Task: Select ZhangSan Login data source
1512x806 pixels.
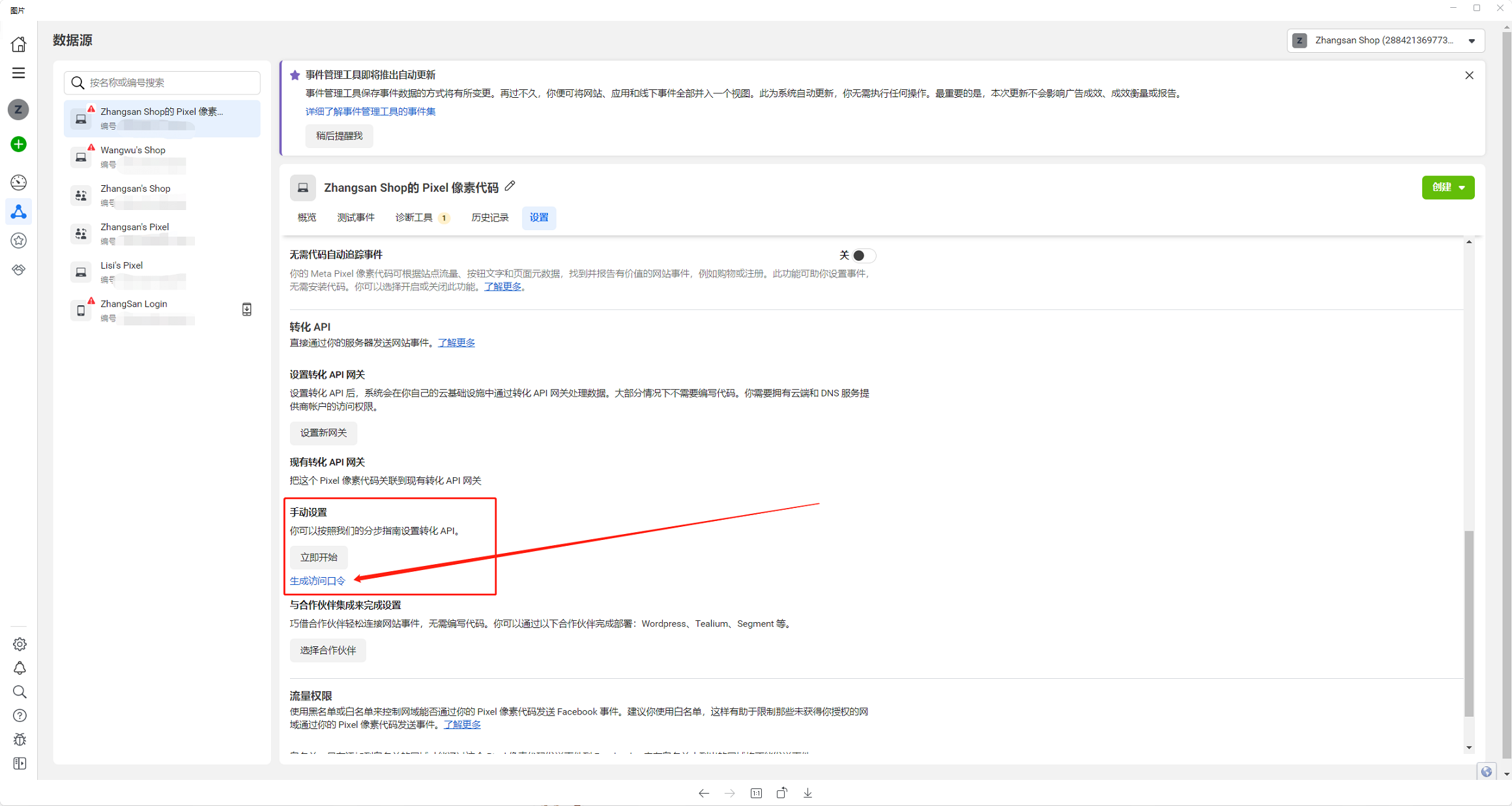Action: click(x=162, y=311)
